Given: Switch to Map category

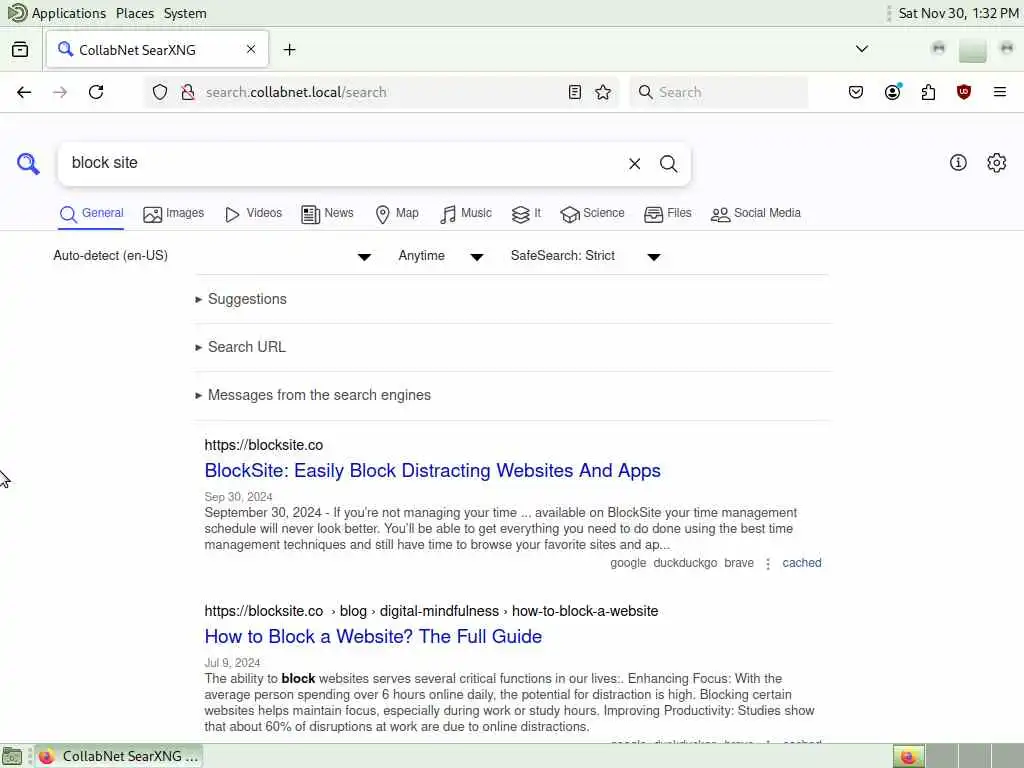Looking at the screenshot, I should point(396,214).
